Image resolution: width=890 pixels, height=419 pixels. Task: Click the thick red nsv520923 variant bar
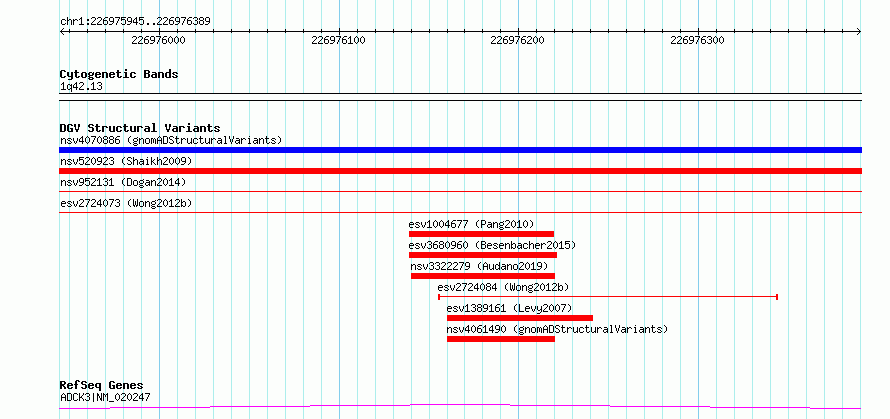pyautogui.click(x=460, y=171)
